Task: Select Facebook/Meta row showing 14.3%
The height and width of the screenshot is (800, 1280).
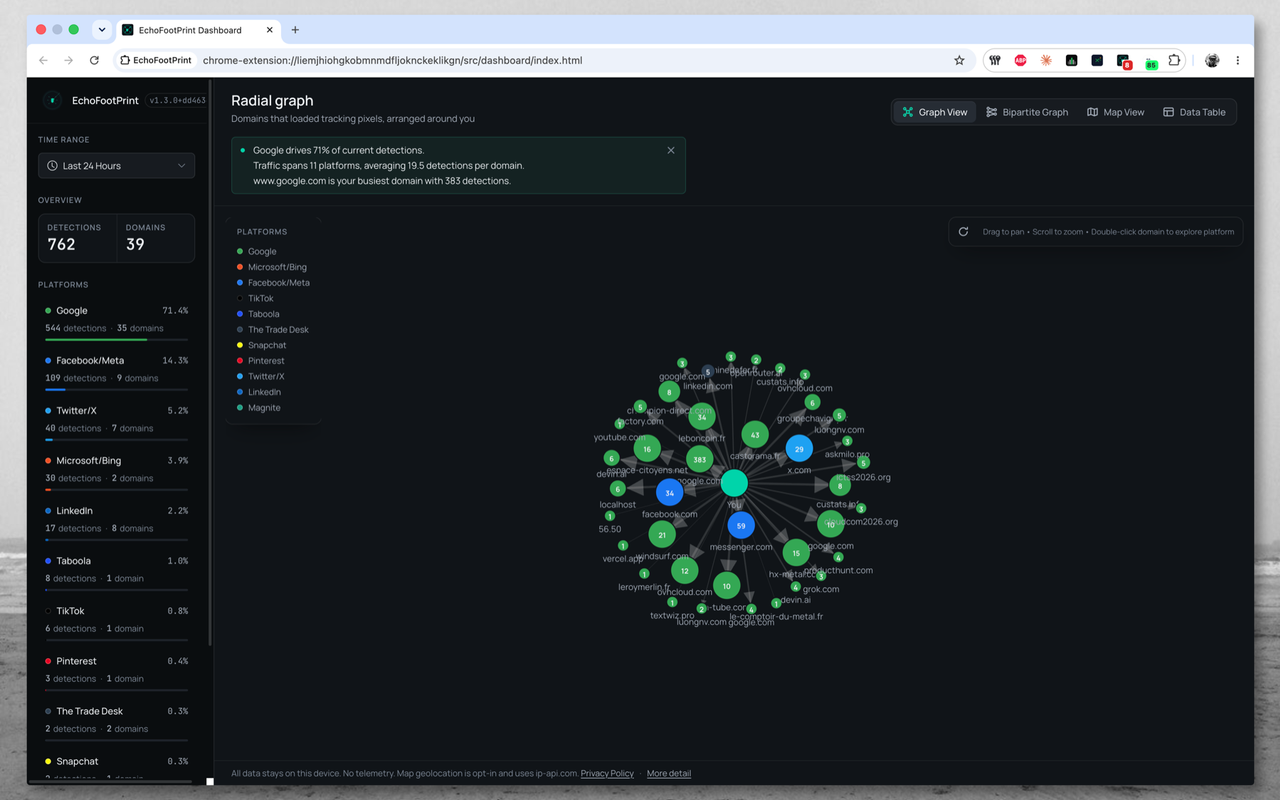Action: [x=116, y=370]
